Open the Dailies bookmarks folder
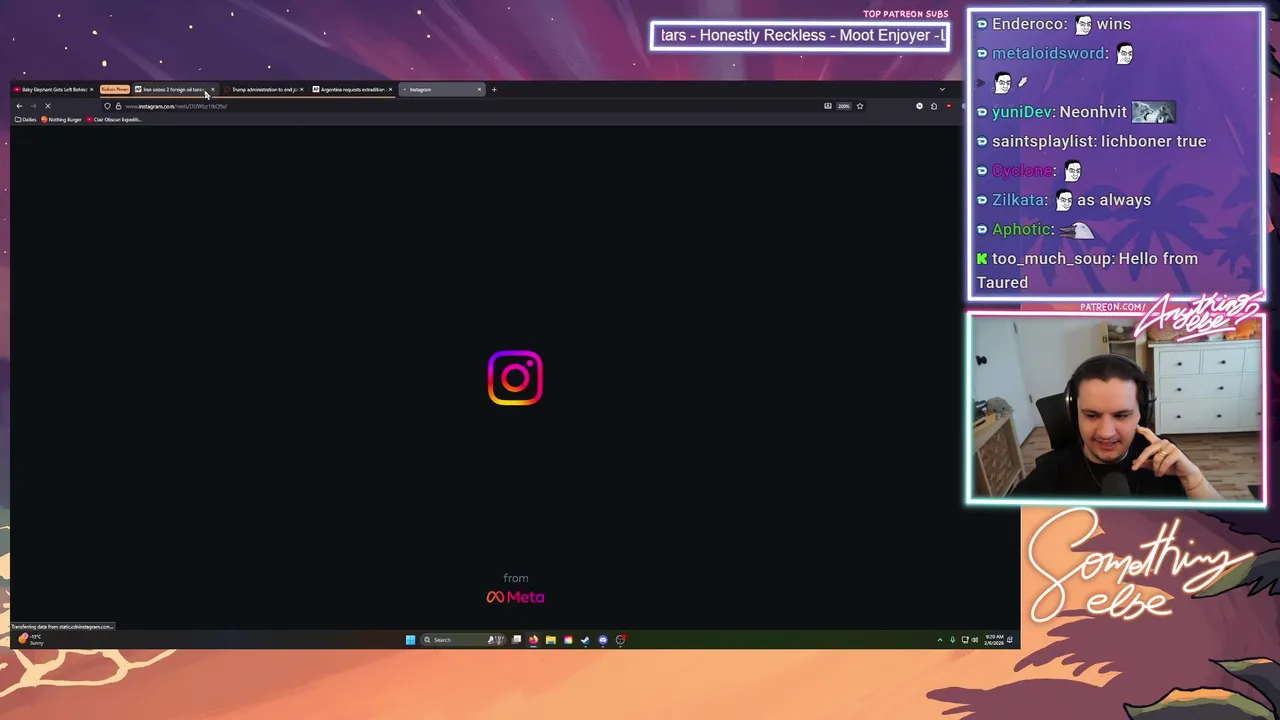 26,120
